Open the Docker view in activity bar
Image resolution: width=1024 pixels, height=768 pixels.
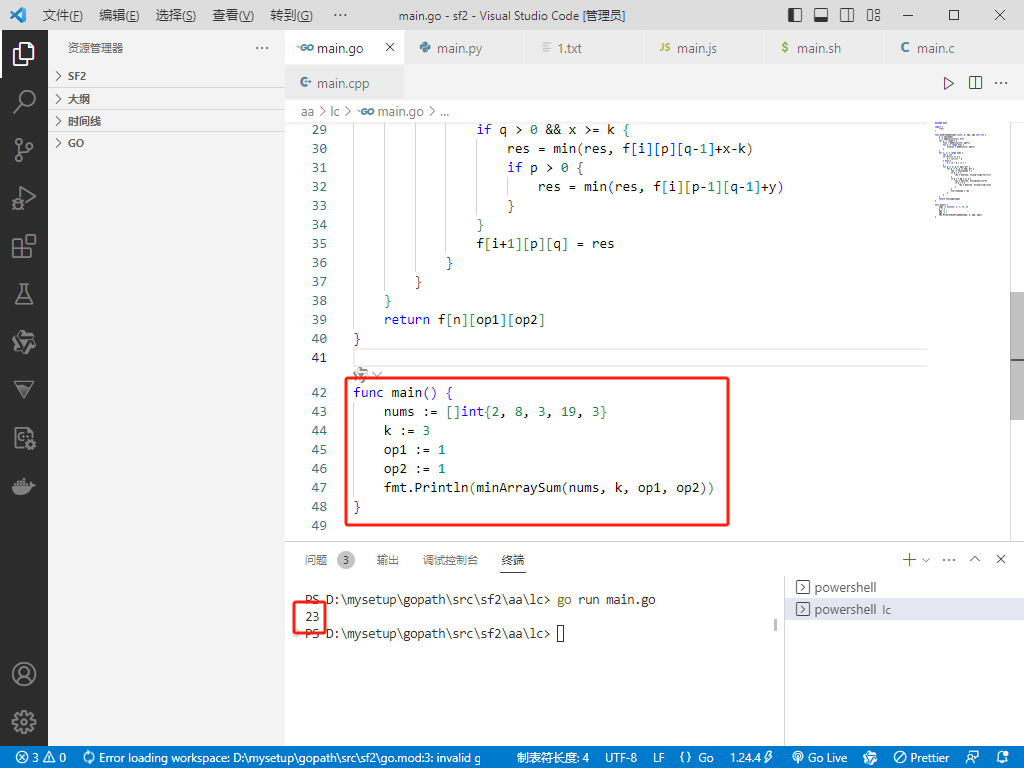24,487
